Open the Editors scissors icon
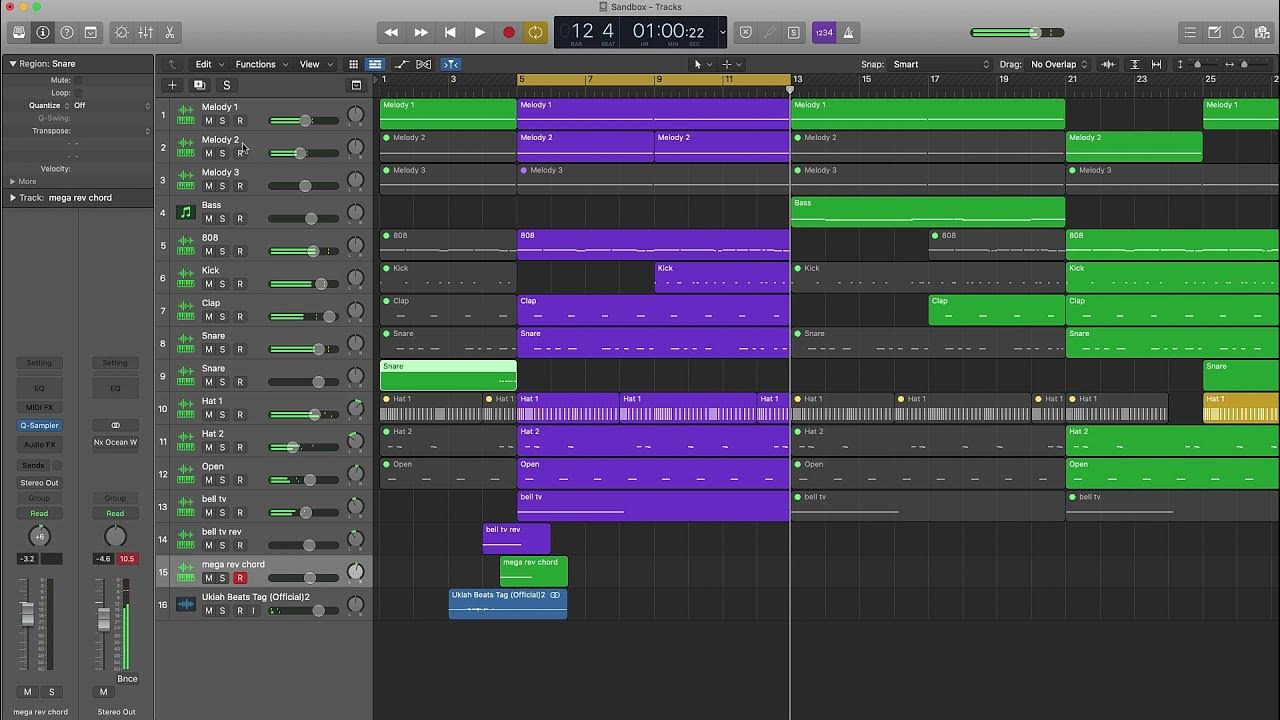 pos(170,32)
